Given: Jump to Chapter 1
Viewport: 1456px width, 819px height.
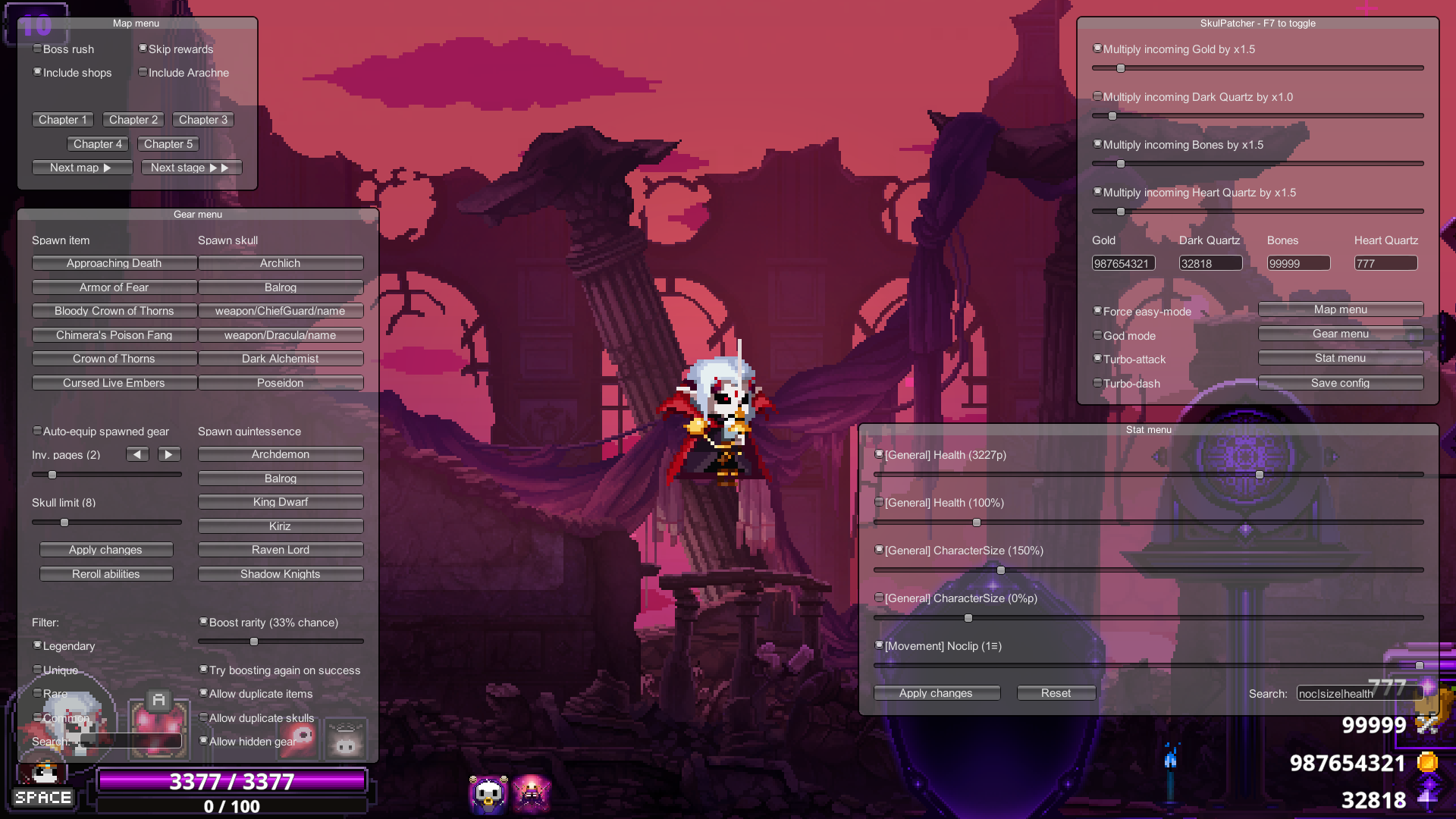Looking at the screenshot, I should click(x=63, y=120).
